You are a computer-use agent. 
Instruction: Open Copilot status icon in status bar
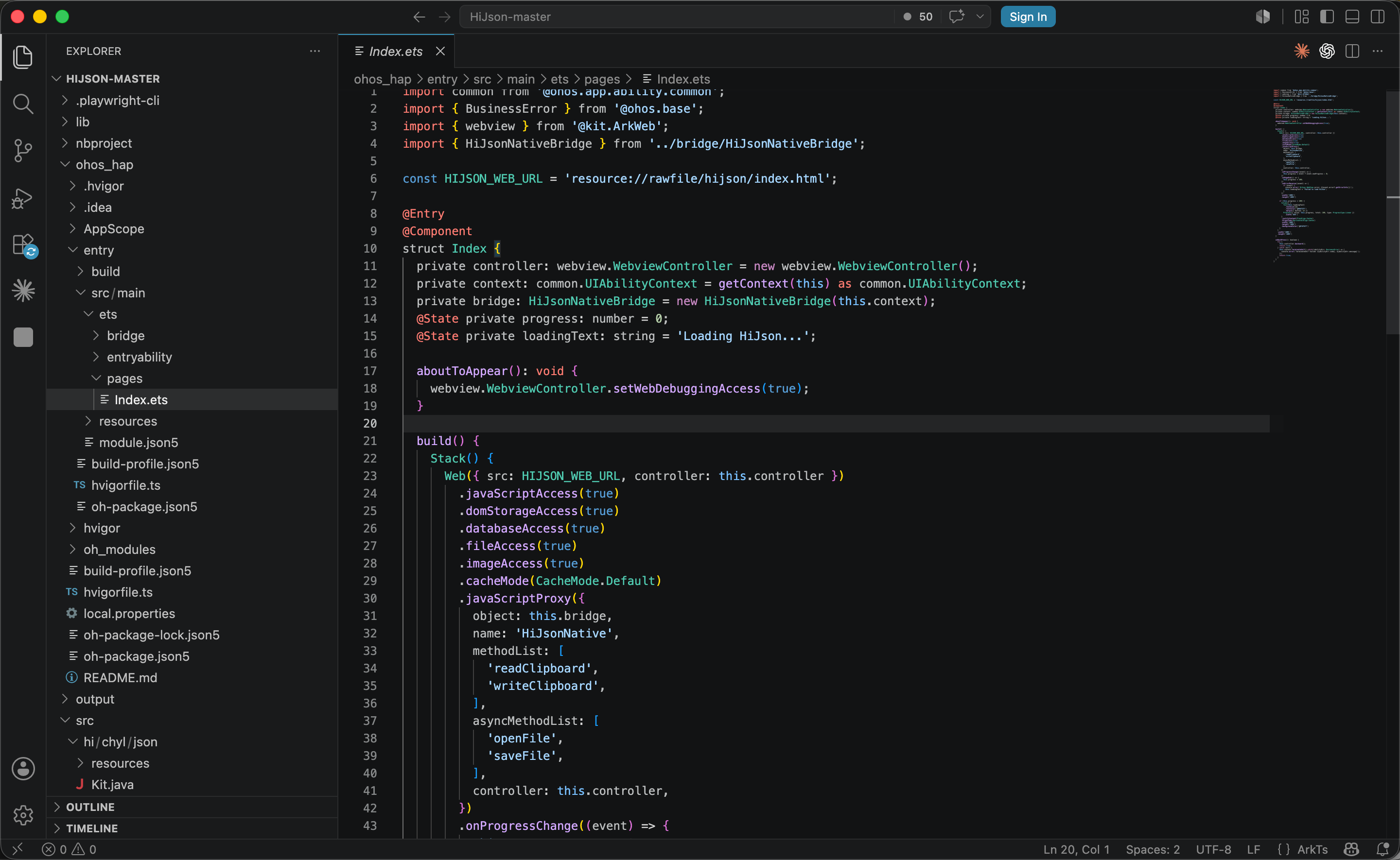[1351, 849]
